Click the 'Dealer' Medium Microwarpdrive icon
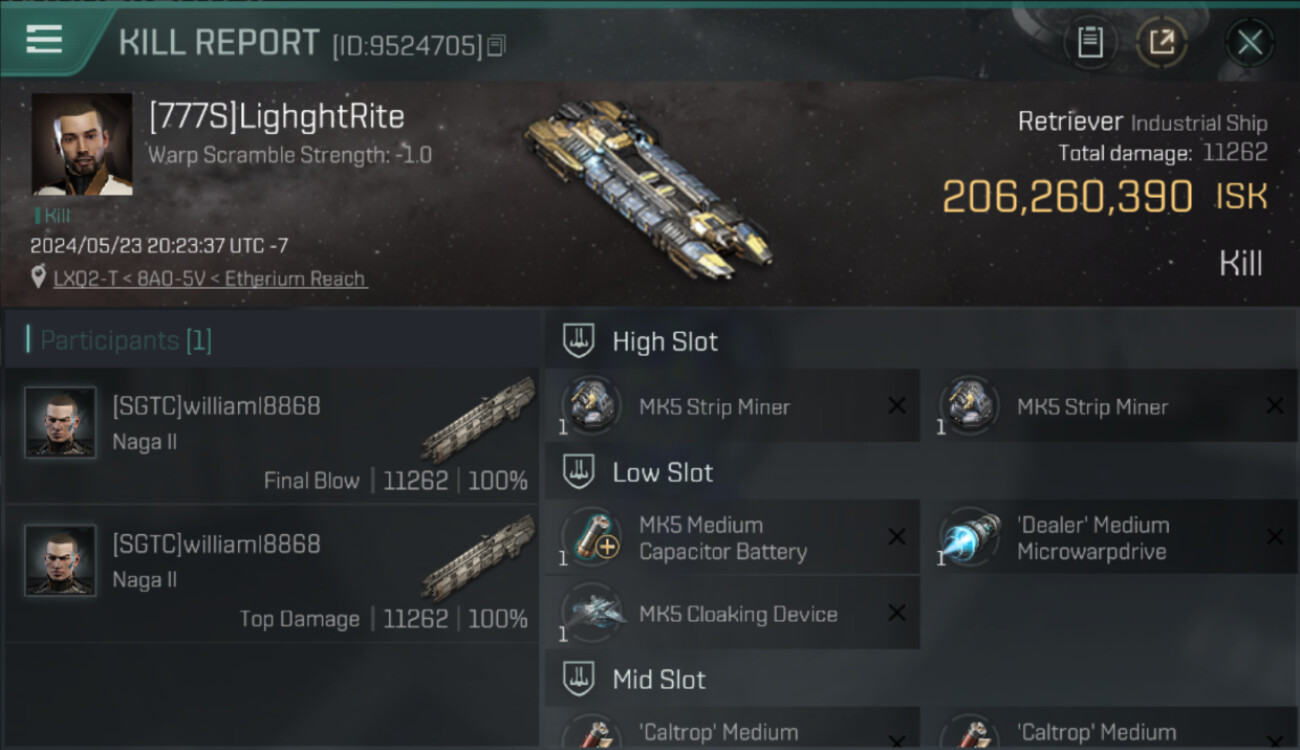 [968, 538]
